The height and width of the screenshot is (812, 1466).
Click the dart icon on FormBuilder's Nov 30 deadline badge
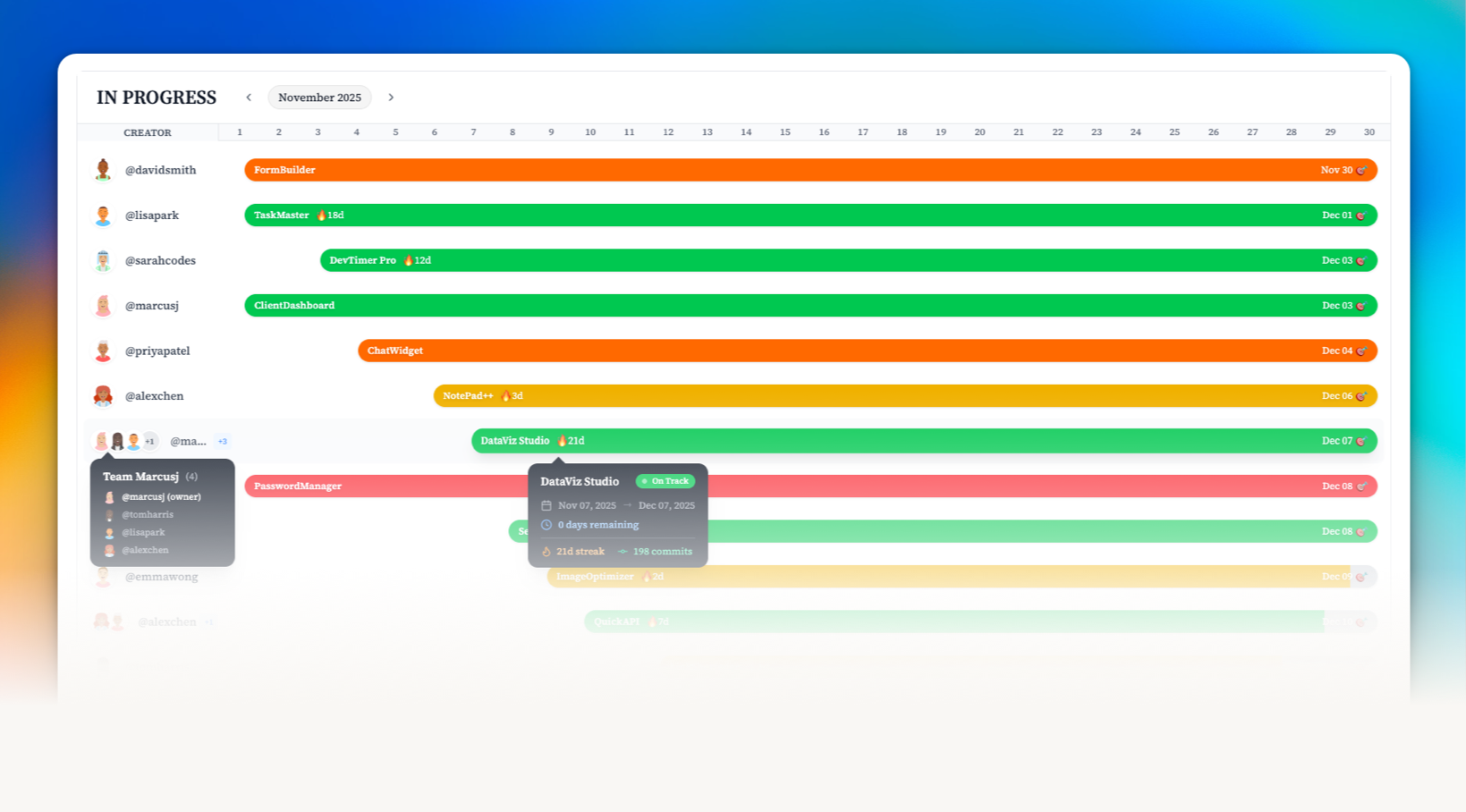tap(1361, 170)
